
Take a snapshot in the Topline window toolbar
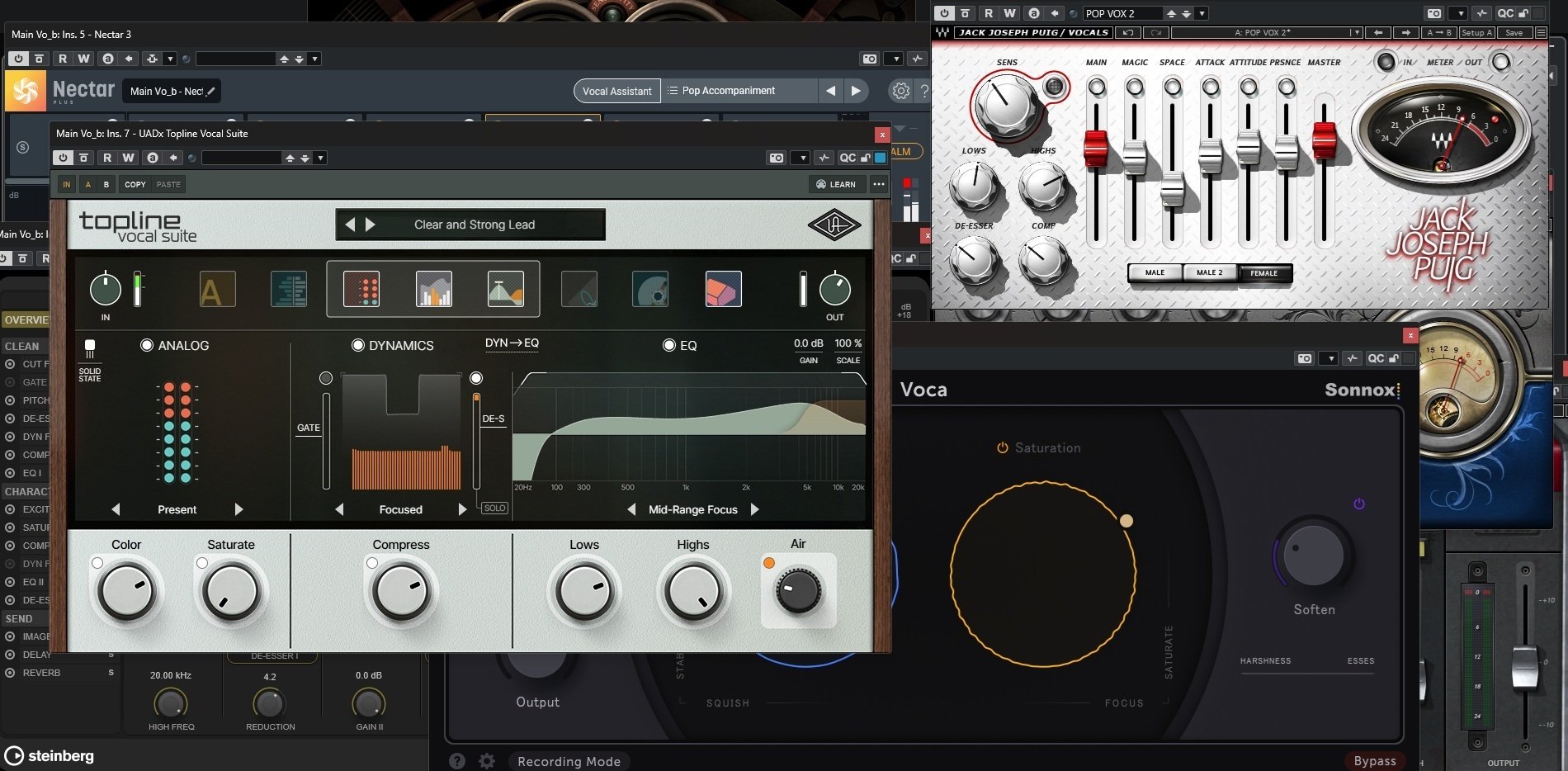(777, 158)
